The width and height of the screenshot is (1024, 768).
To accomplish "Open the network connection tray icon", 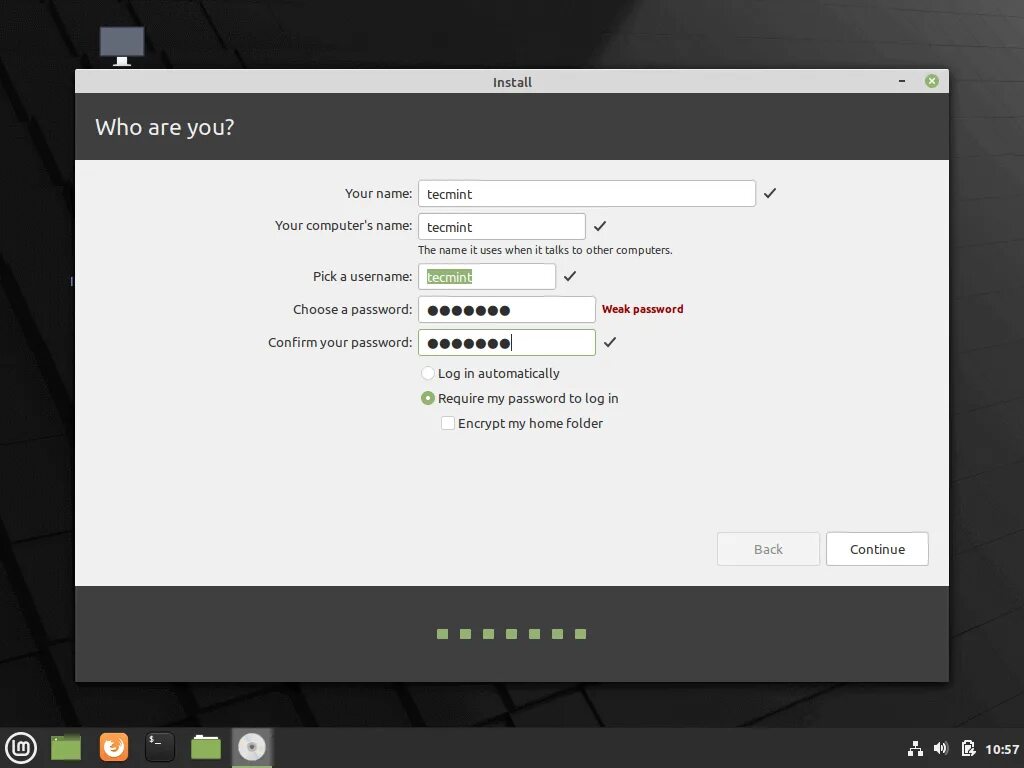I will click(x=916, y=748).
